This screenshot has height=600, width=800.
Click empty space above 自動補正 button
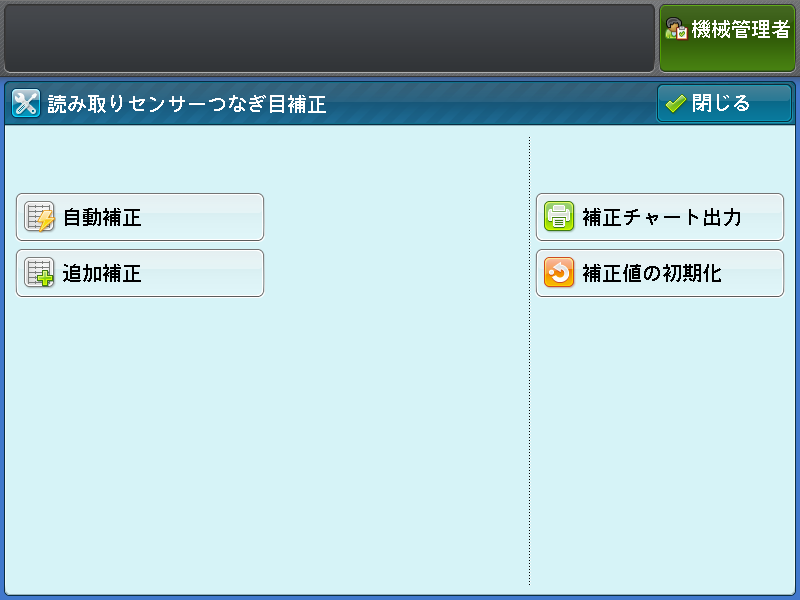click(140, 160)
